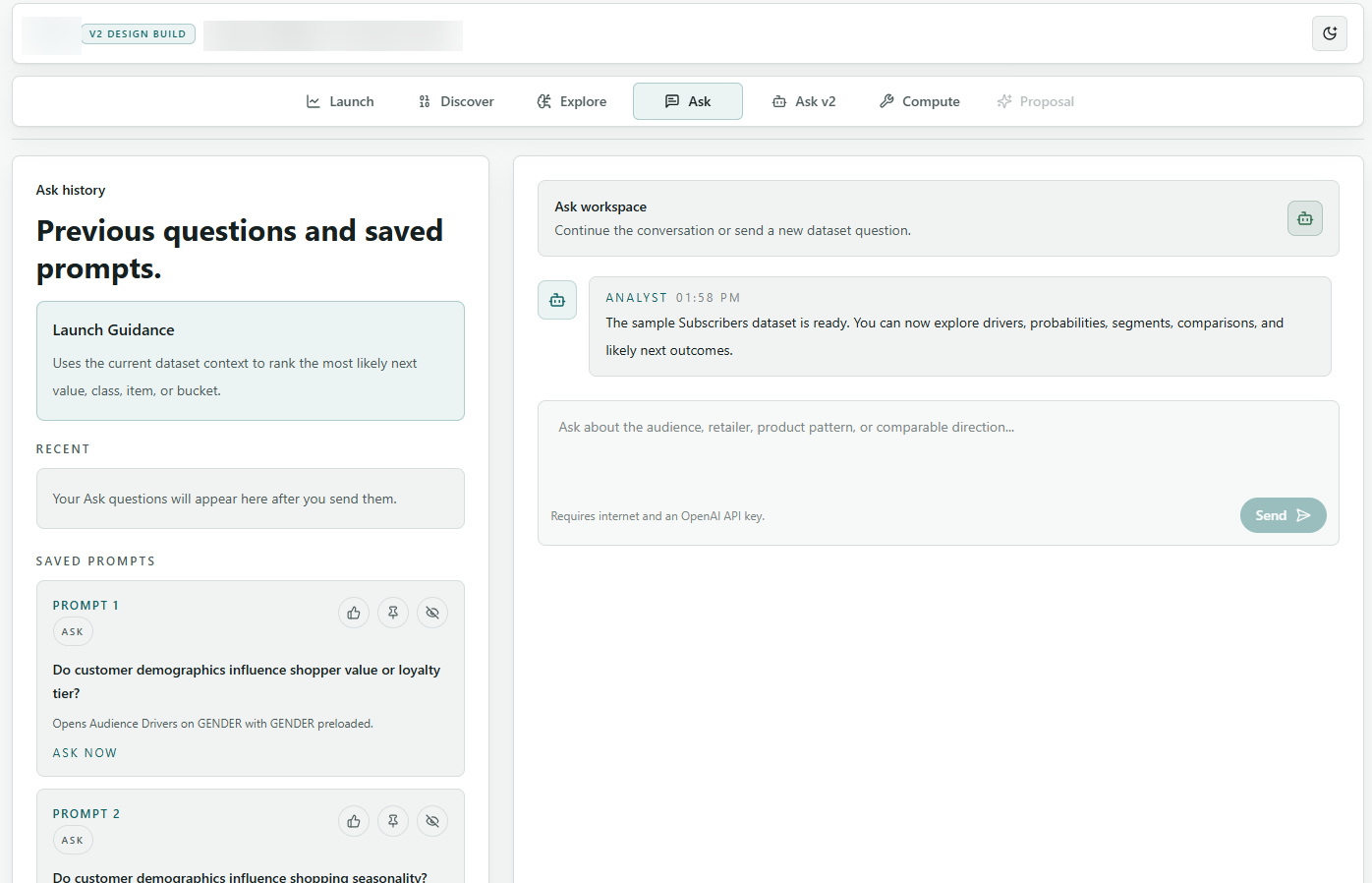Open the Launch Guidance card
1372x883 pixels.
coord(251,361)
